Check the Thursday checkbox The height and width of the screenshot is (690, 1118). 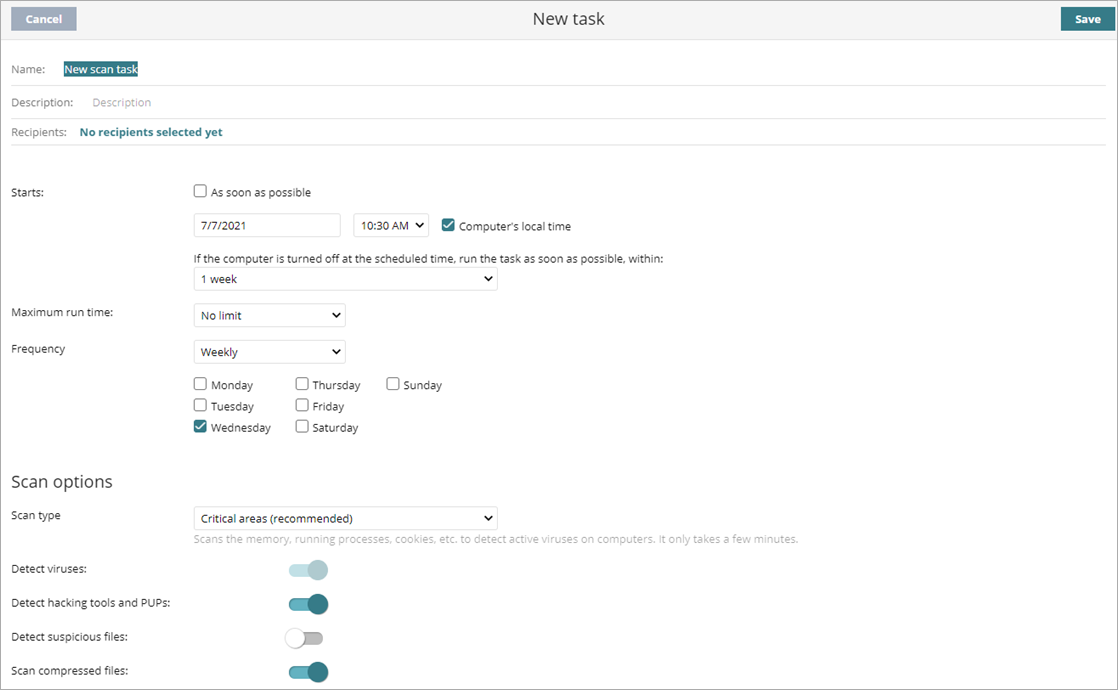click(302, 384)
